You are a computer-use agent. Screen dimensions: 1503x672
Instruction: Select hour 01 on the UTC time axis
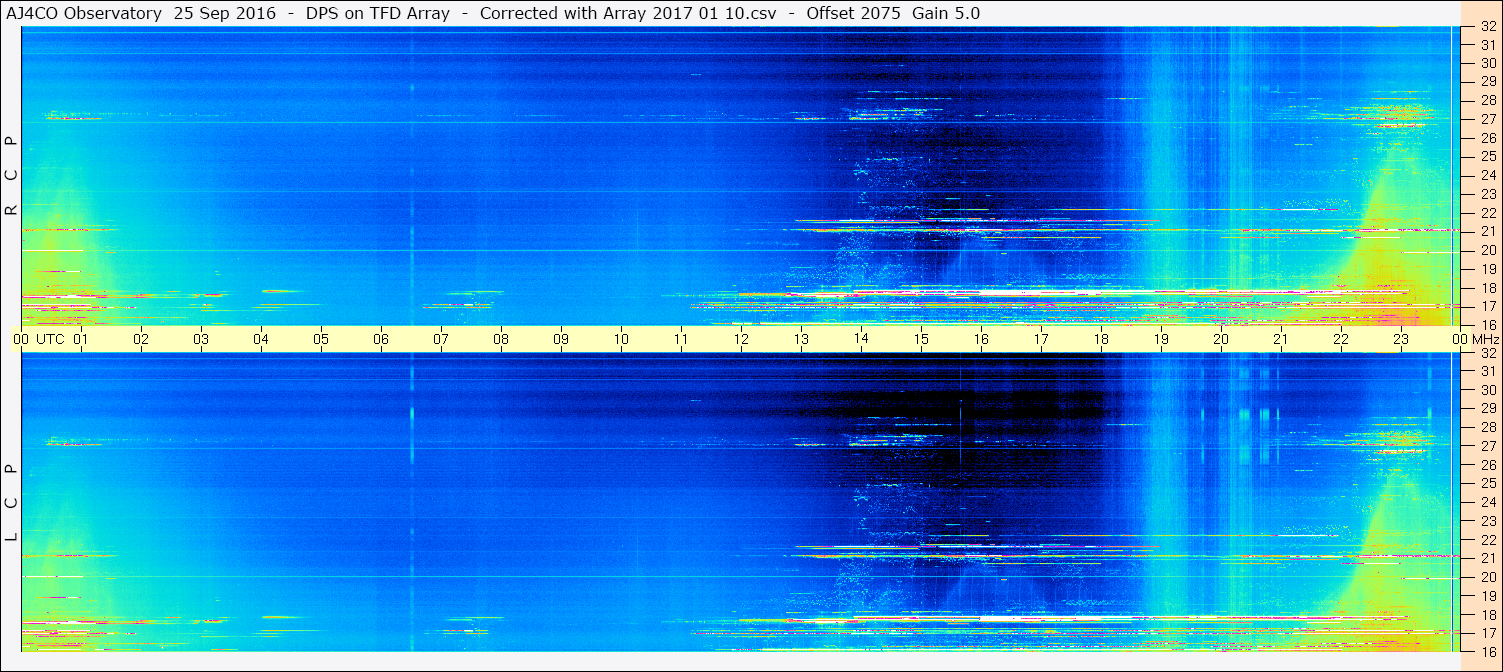tap(81, 339)
